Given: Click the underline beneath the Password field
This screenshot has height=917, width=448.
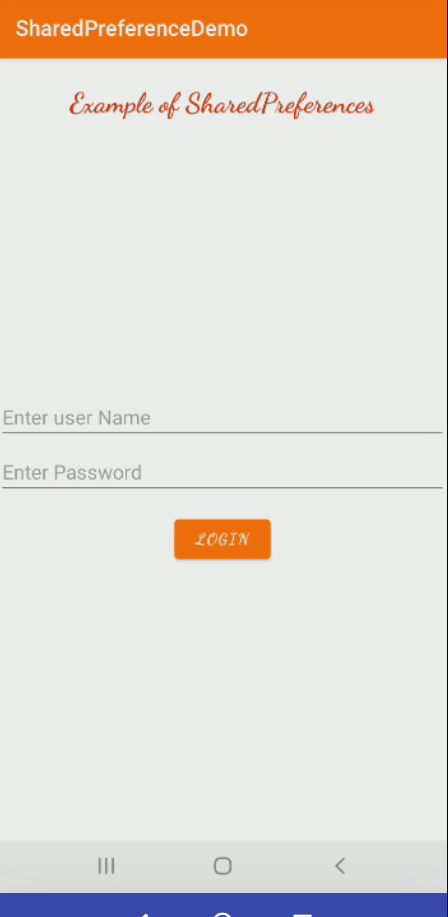Looking at the screenshot, I should (x=222, y=487).
